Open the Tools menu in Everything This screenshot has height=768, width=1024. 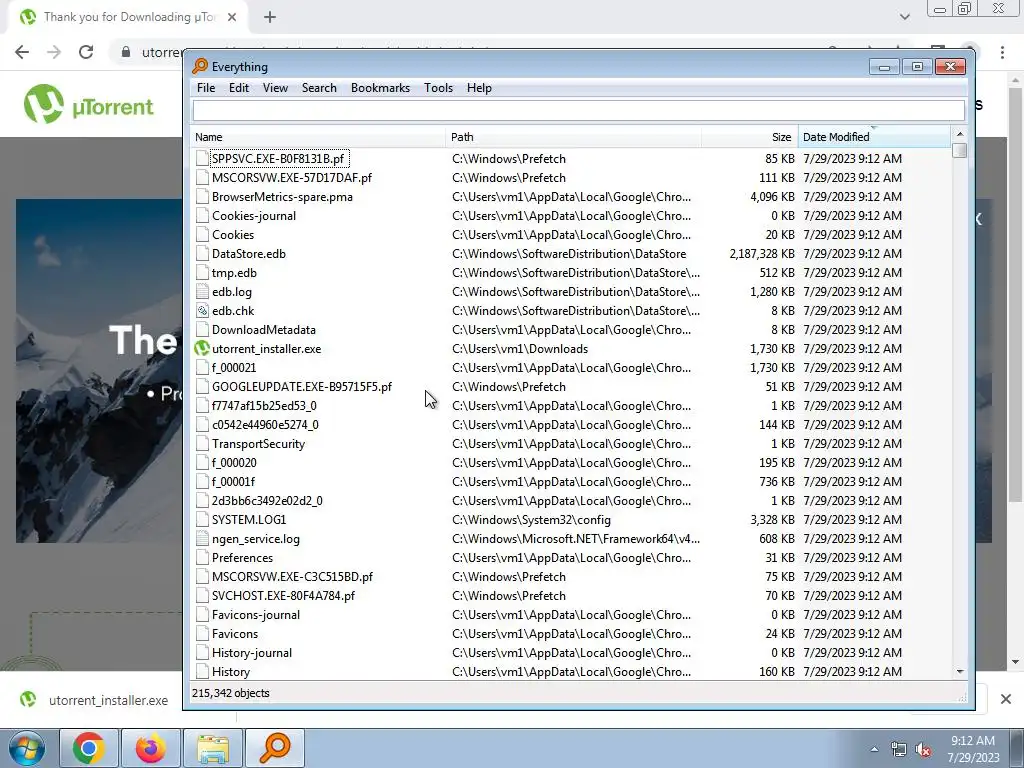pyautogui.click(x=438, y=88)
